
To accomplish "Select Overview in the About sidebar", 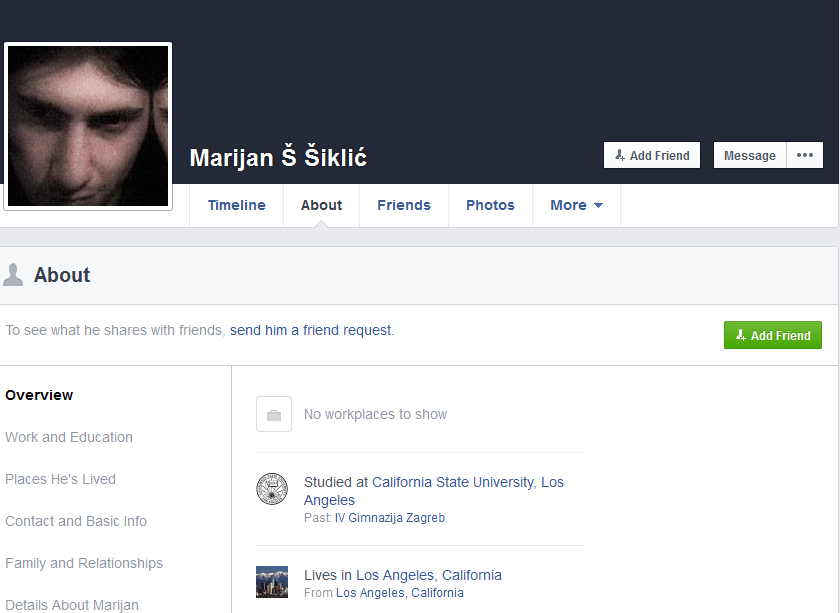I will tap(39, 395).
